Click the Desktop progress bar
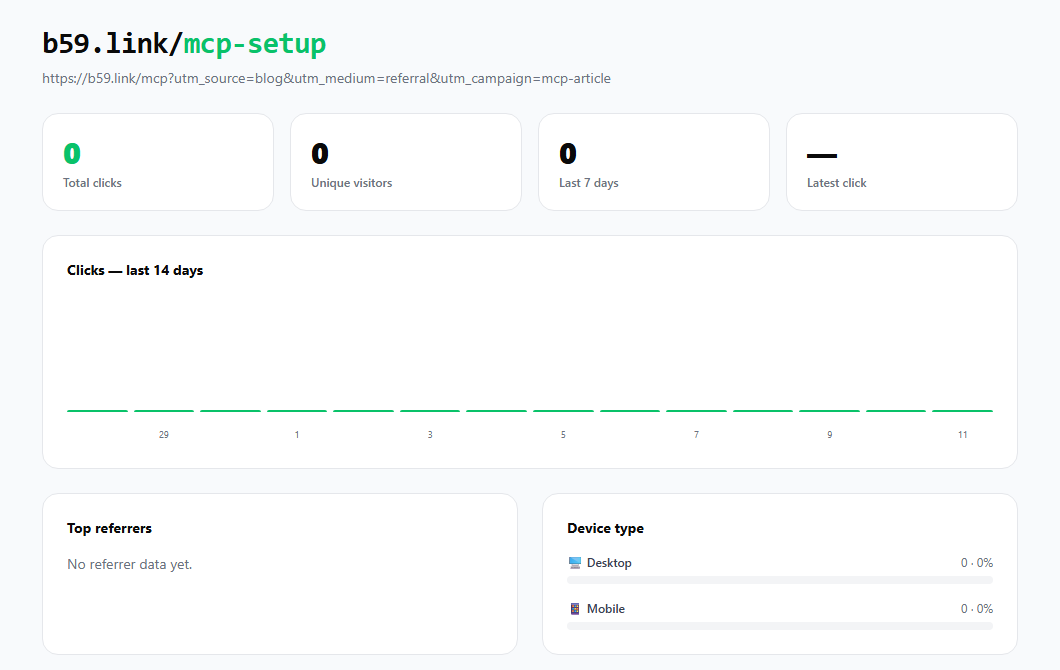1060x670 pixels. point(780,580)
